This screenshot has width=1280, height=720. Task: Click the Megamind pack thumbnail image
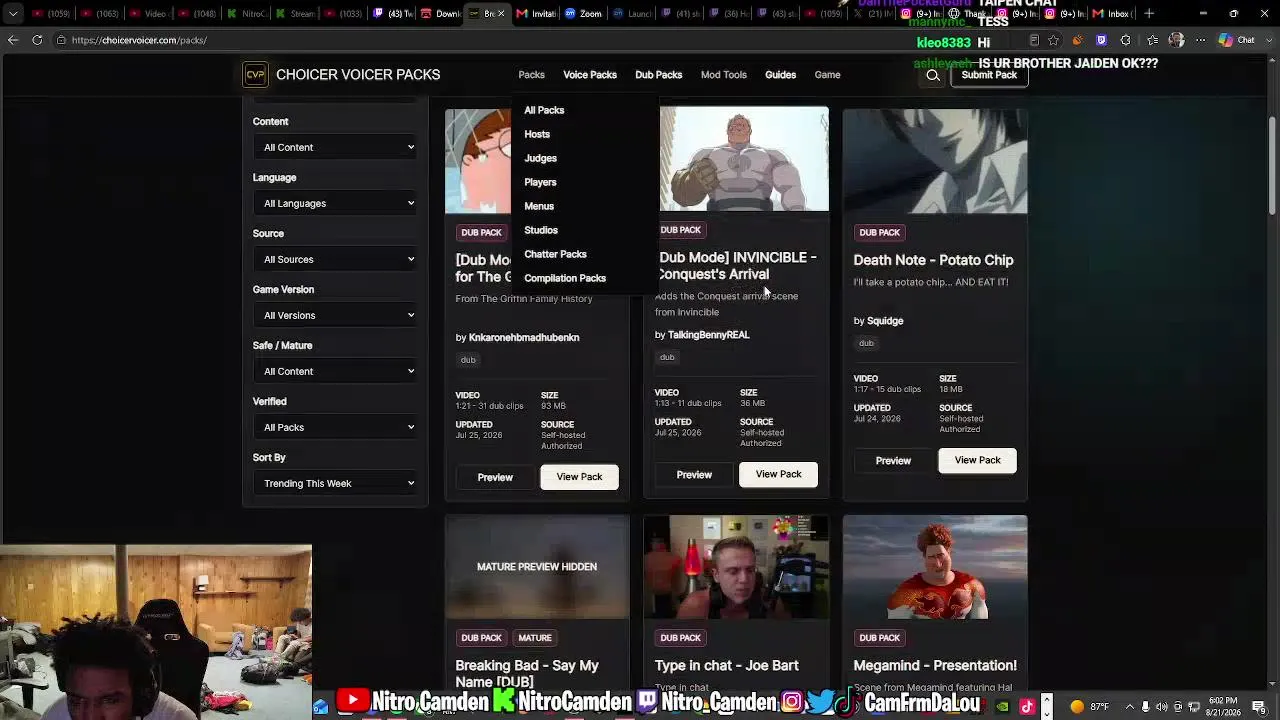tap(935, 567)
